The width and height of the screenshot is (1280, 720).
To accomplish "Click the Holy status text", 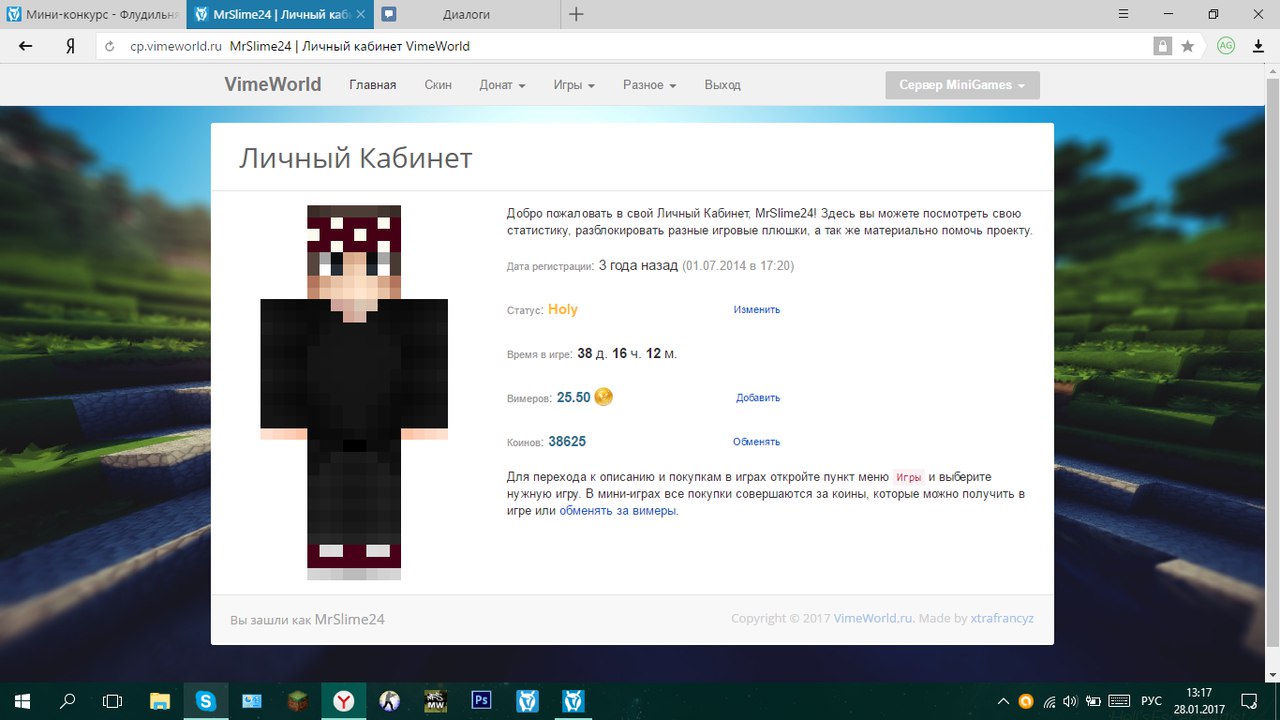I will click(x=563, y=310).
